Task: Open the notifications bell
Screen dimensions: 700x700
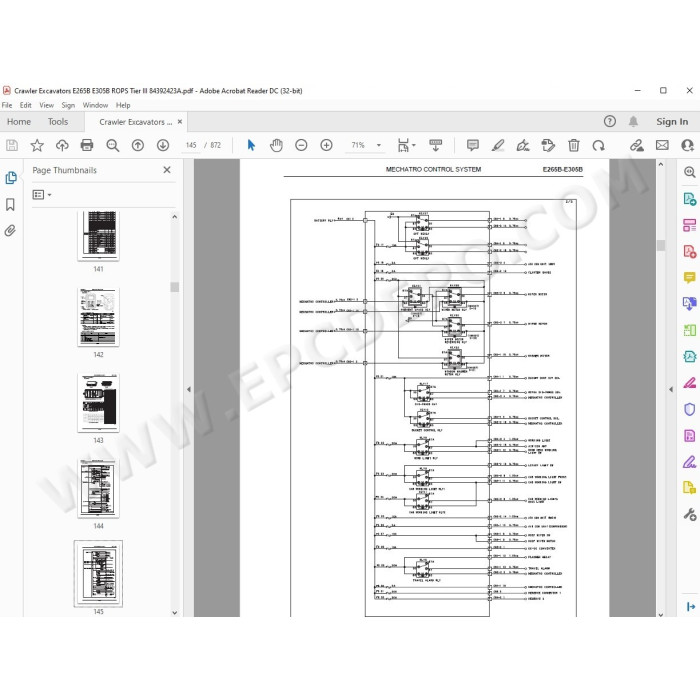Action: pyautogui.click(x=633, y=121)
